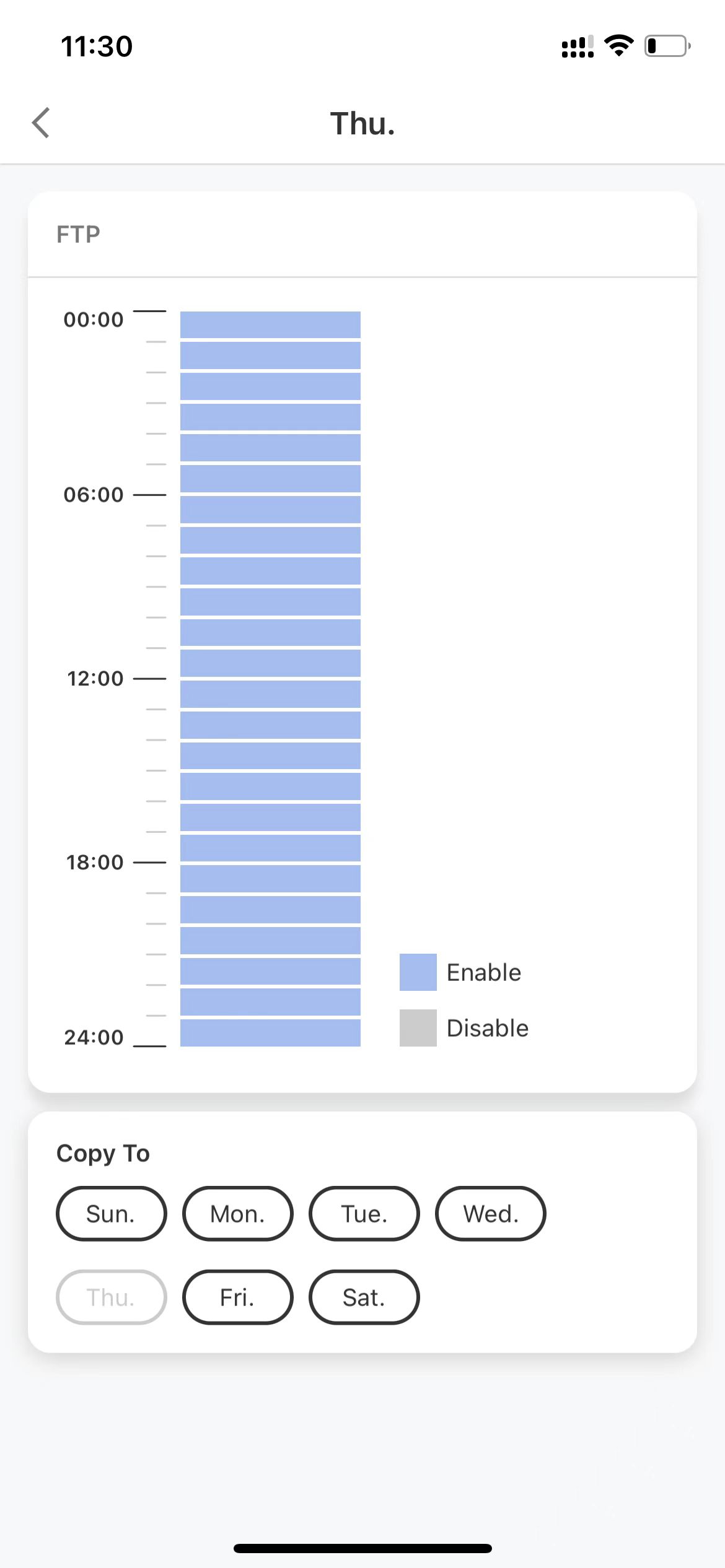This screenshot has height=1568, width=725.
Task: Tap the Wi-Fi status icon
Action: (x=618, y=46)
